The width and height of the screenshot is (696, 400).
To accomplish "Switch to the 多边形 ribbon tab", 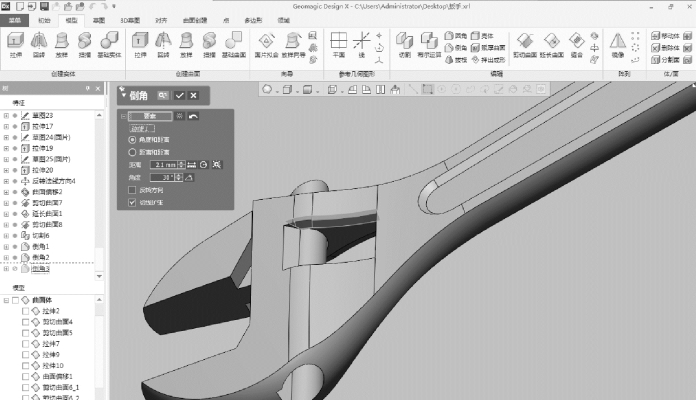I will (x=254, y=19).
